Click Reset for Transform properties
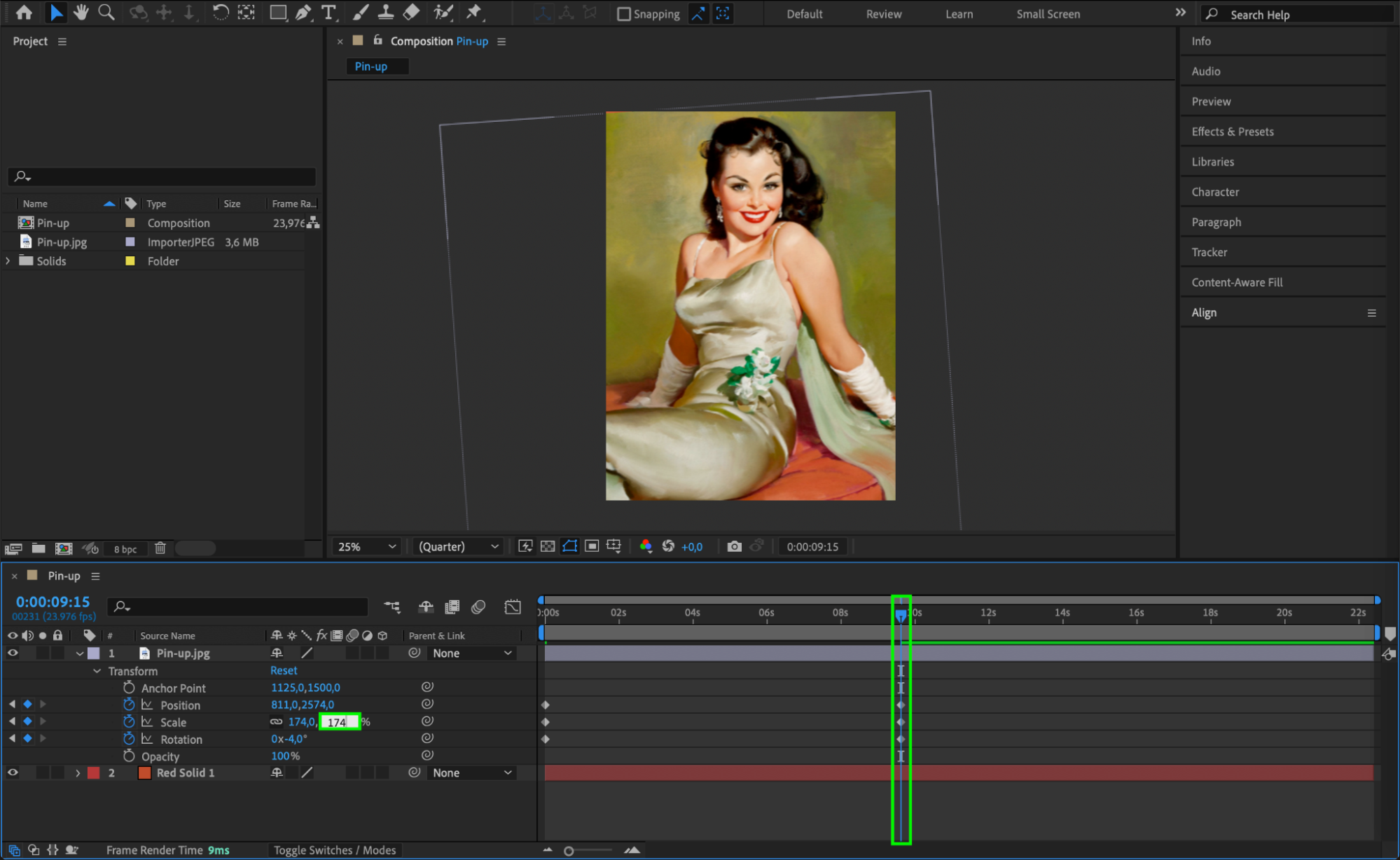Viewport: 1400px width, 860px height. pyautogui.click(x=284, y=670)
